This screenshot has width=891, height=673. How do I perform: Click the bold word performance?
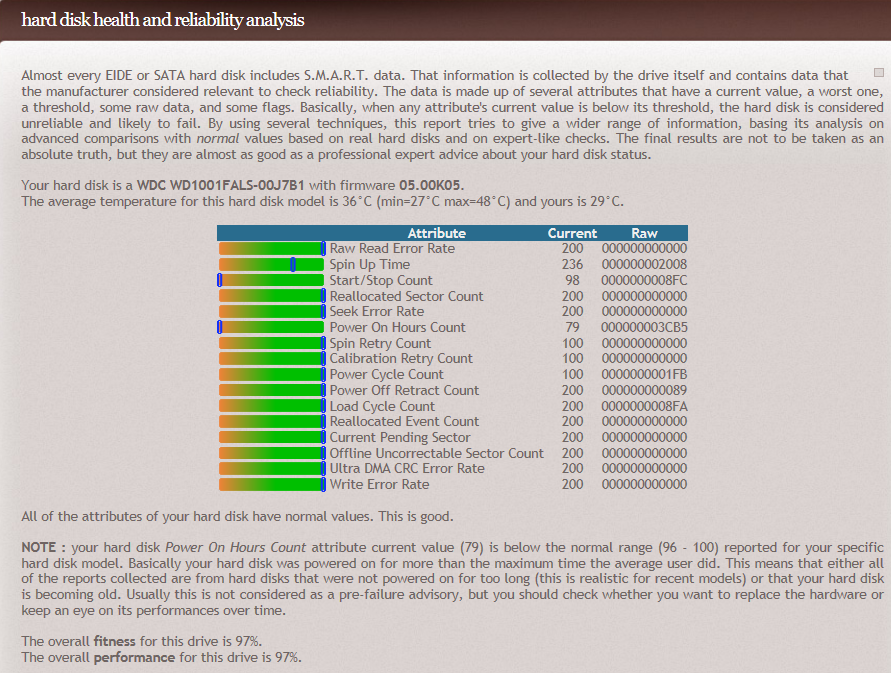tap(134, 658)
